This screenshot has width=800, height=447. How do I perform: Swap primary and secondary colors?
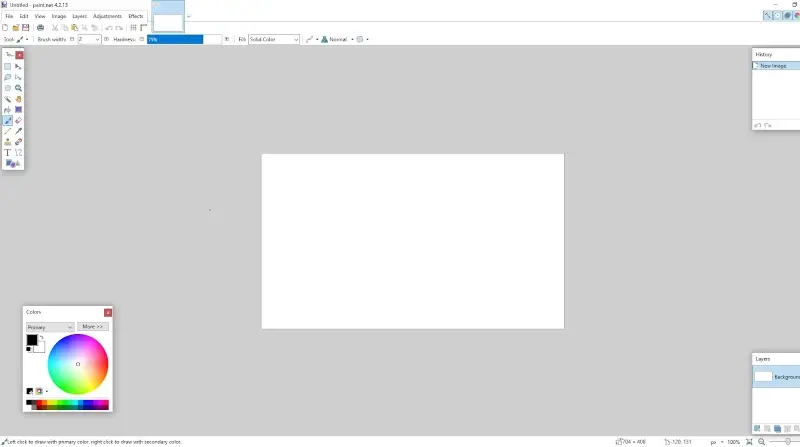tap(42, 337)
